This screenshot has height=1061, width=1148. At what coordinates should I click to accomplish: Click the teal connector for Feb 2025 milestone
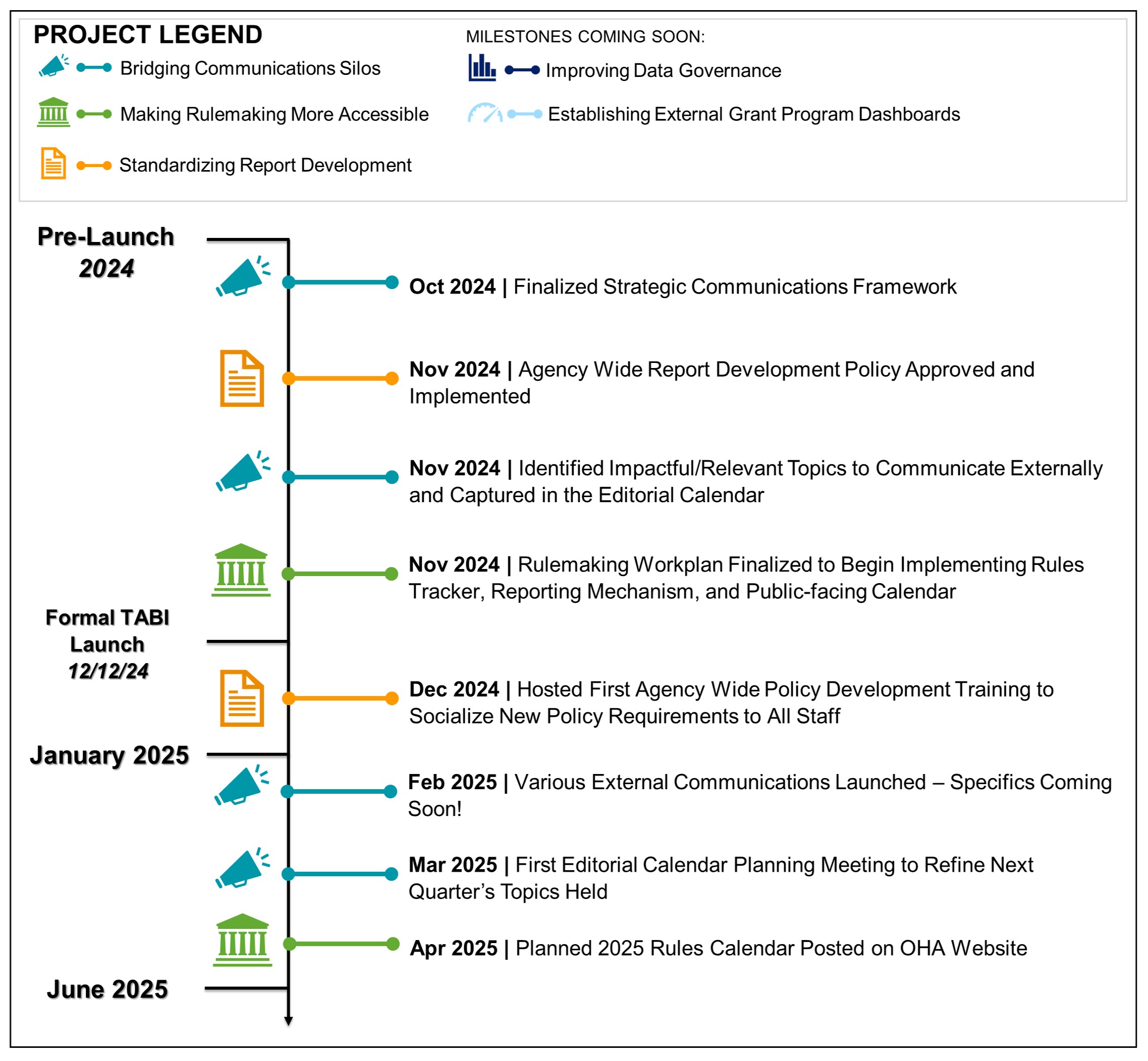coord(339,792)
